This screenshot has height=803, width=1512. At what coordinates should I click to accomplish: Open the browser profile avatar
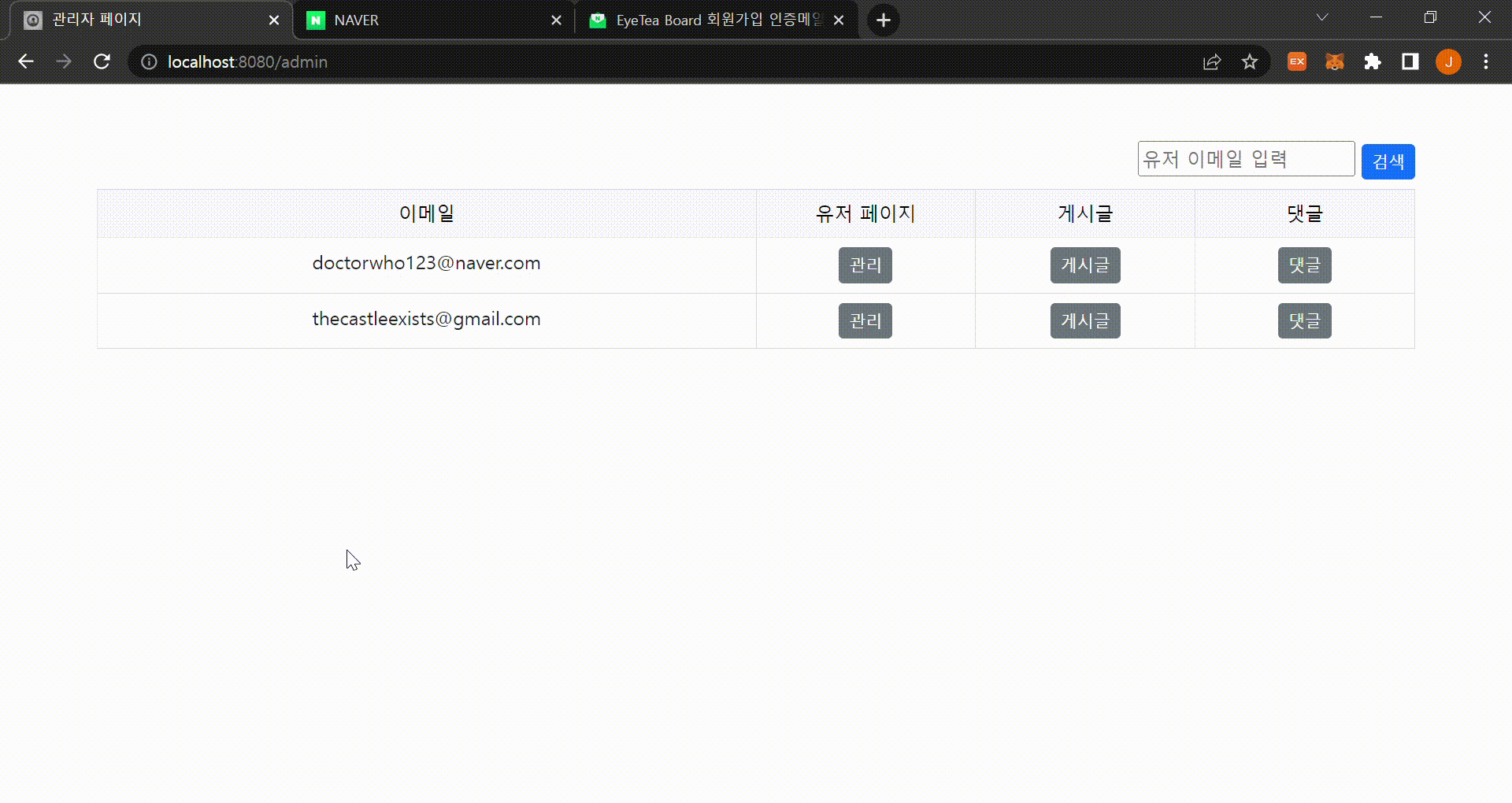click(1448, 61)
